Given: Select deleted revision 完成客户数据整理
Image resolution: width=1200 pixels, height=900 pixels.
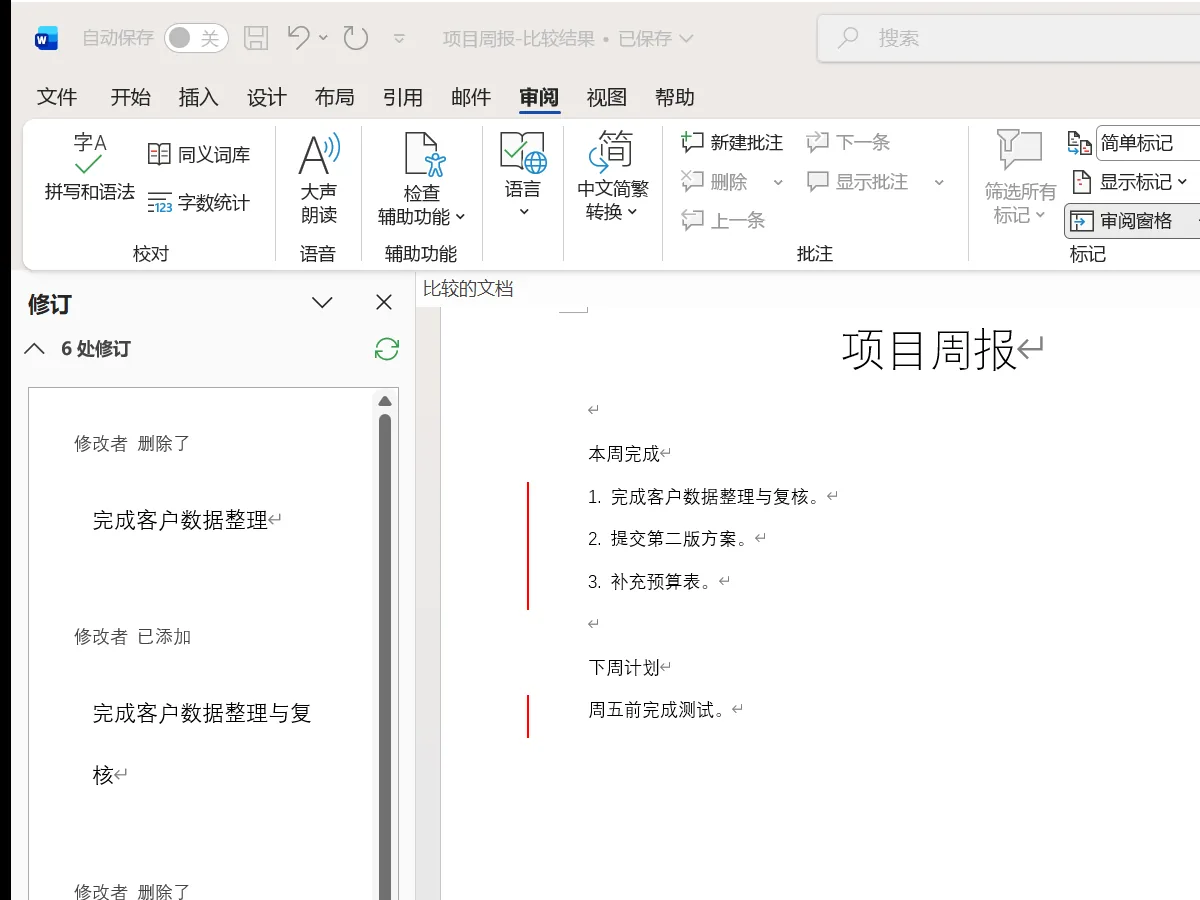Looking at the screenshot, I should coord(181,520).
